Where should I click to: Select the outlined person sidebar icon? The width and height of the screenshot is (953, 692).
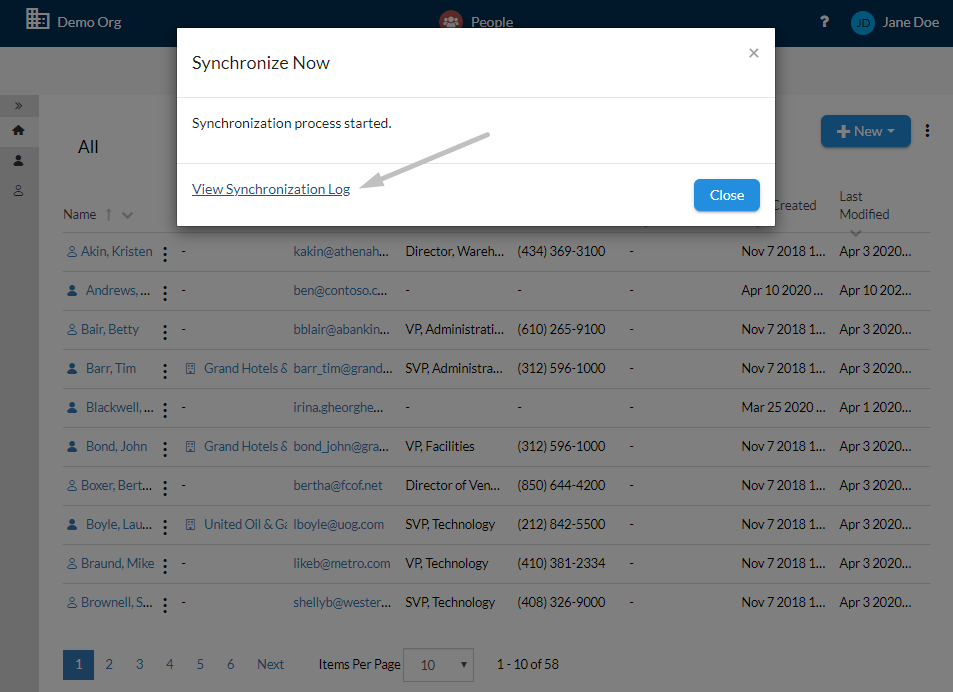click(18, 191)
